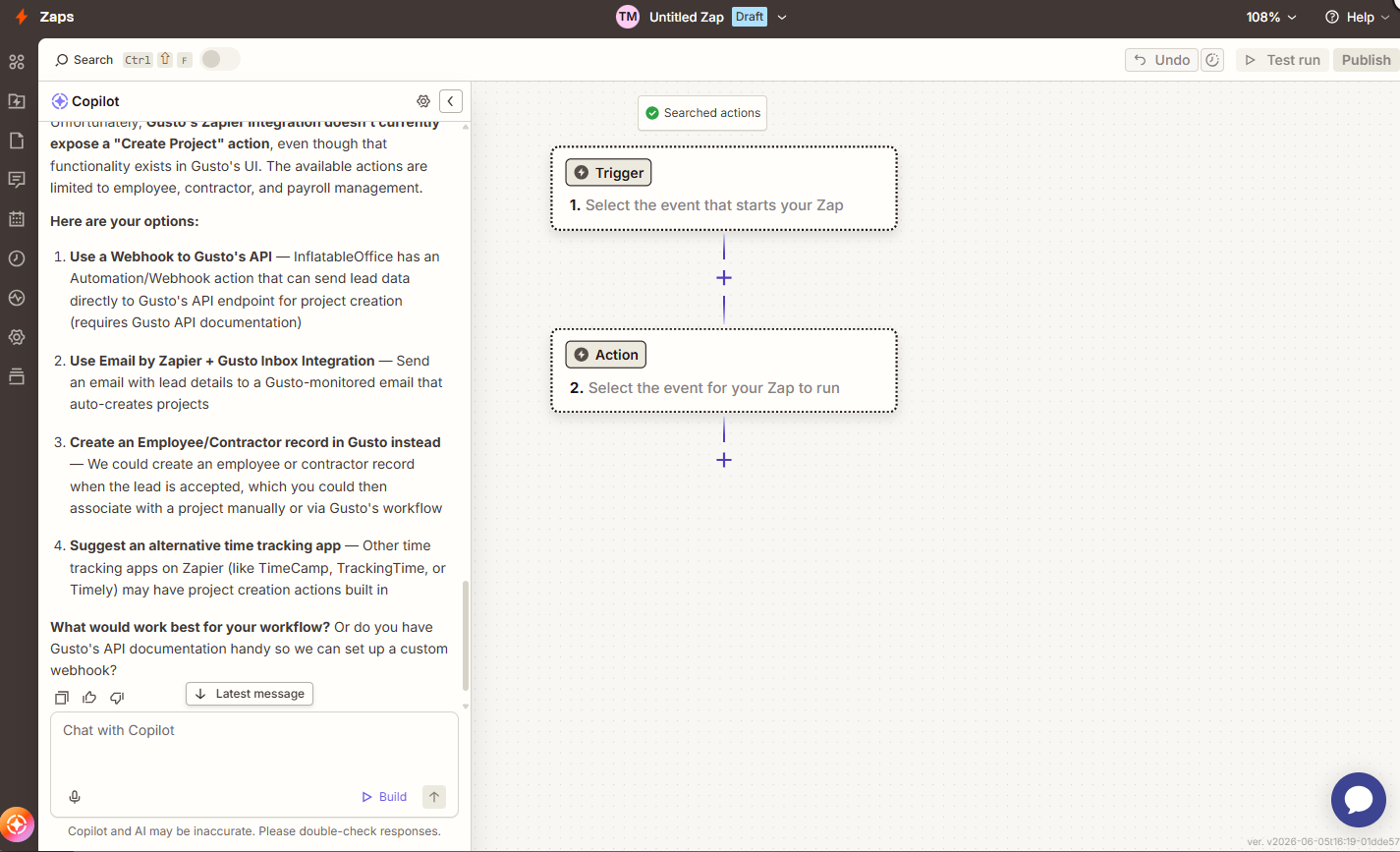Open the Trigger step card
Viewport: 1400px width, 852px height.
point(724,189)
